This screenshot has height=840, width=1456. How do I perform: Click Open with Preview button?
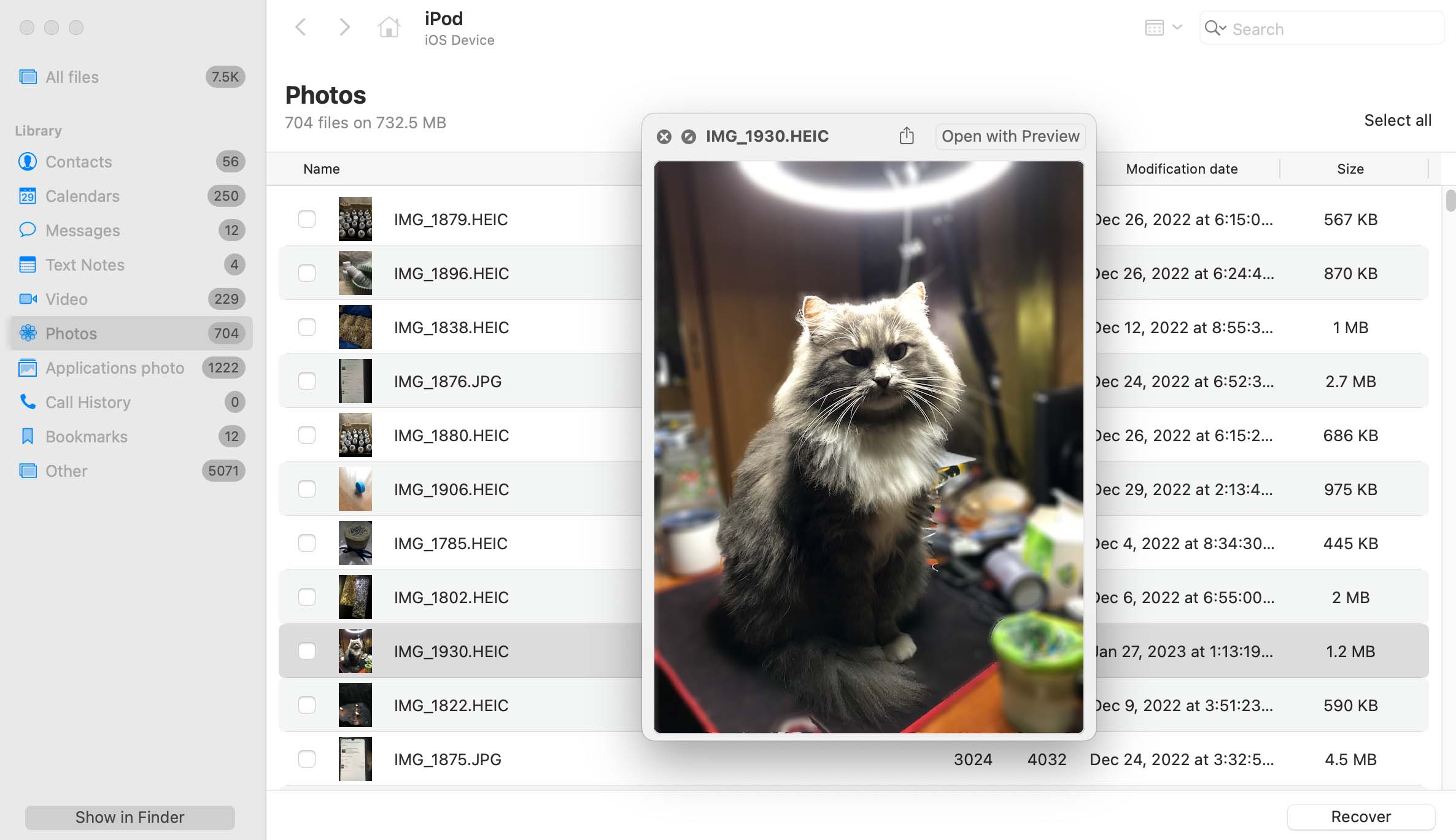(1010, 136)
